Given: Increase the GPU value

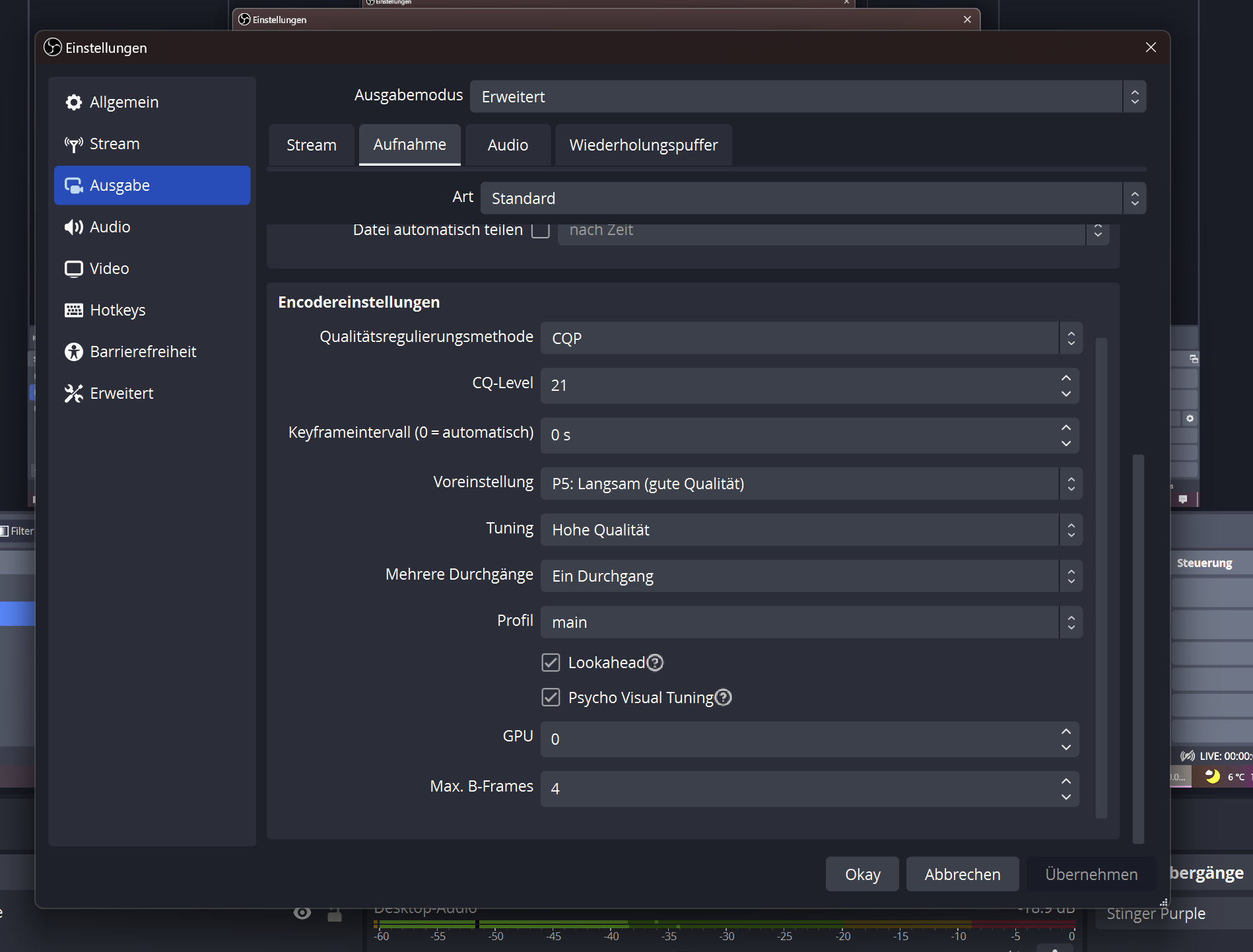Looking at the screenshot, I should tap(1066, 731).
